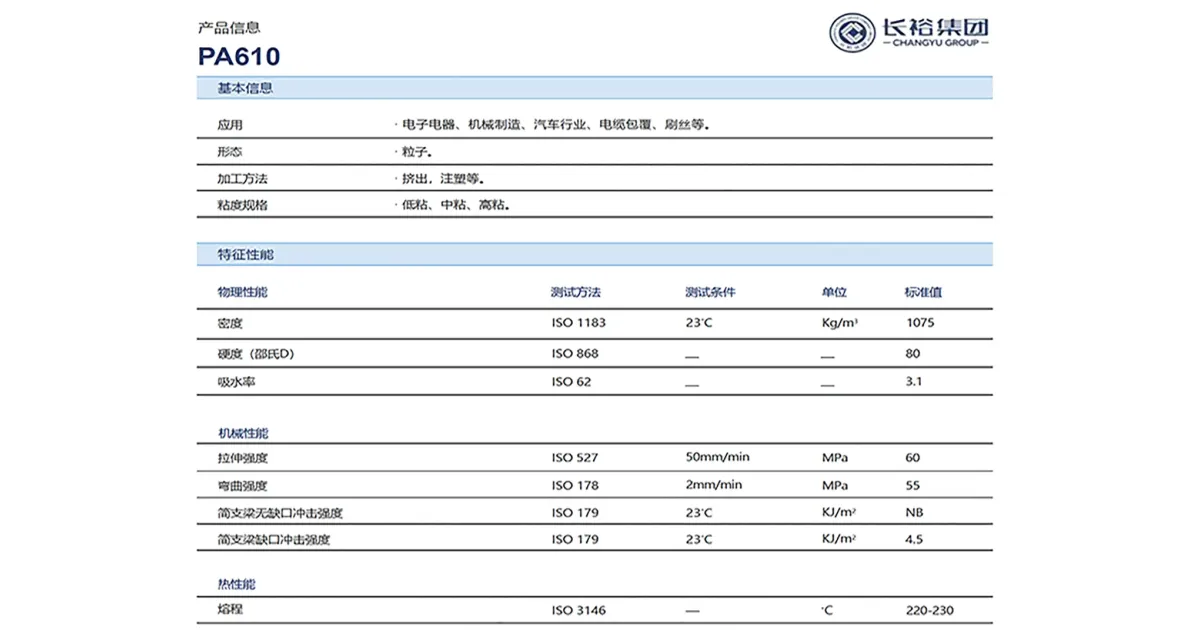Screen dimensions: 1200x630
Task: Click the 50mm/min test condition
Action: [x=717, y=457]
